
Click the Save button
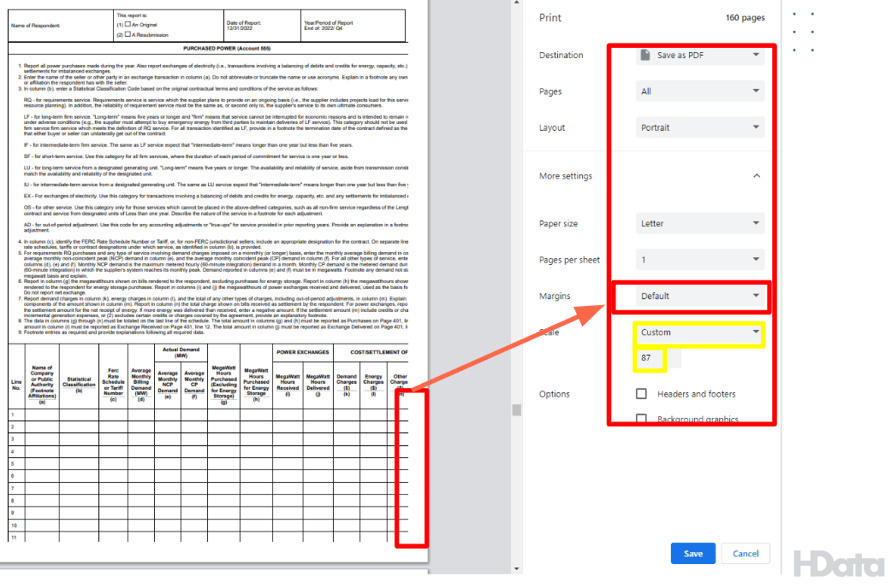pyautogui.click(x=693, y=553)
